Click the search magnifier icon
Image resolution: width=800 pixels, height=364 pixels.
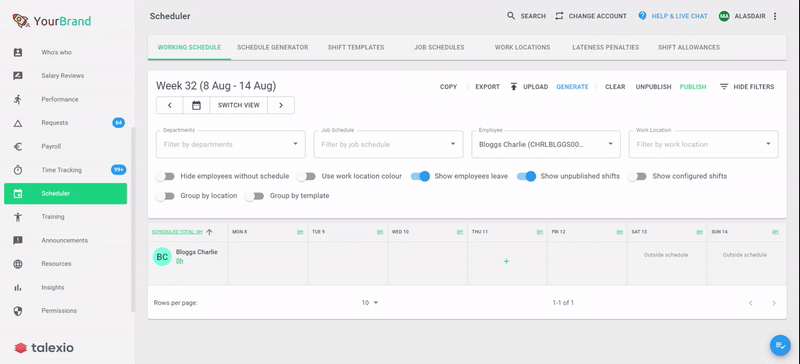[x=511, y=16]
